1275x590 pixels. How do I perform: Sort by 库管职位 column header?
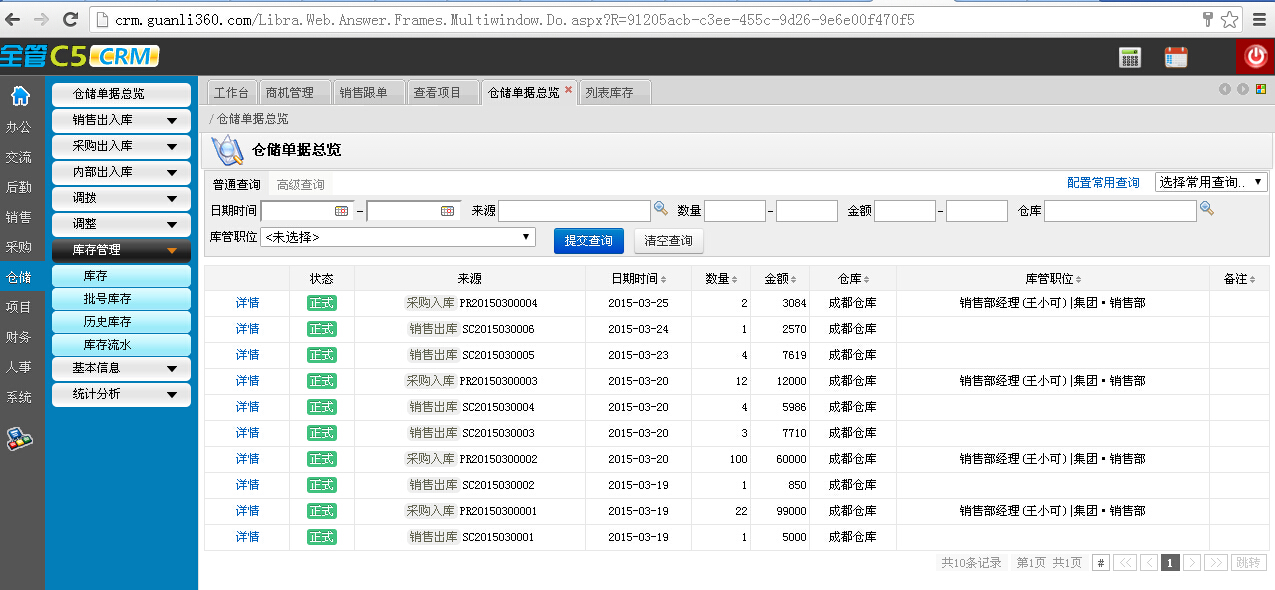[1053, 279]
